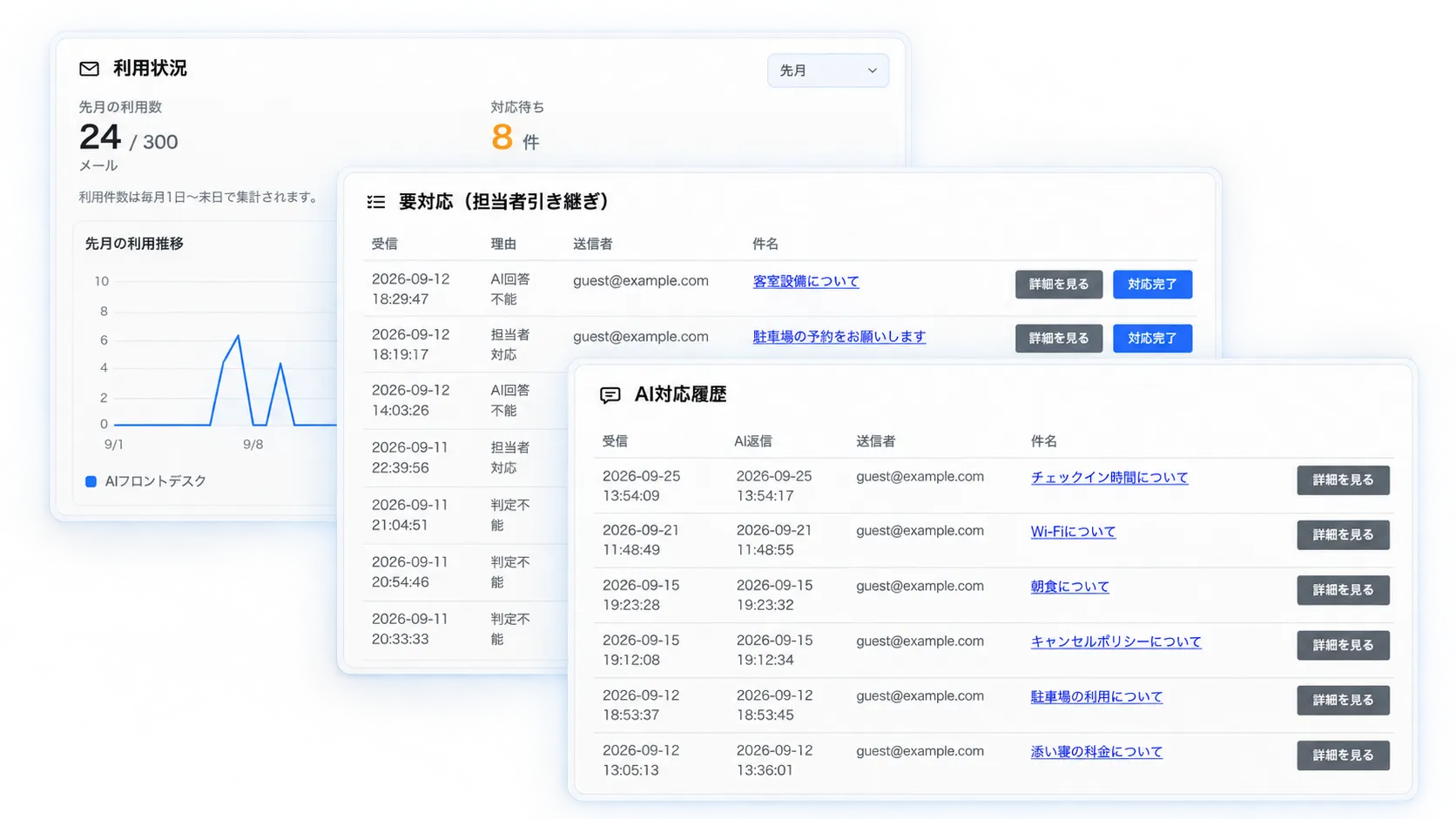Click the 利用件数は毎月1日〜末日で集計されます note
1456x819 pixels.
click(201, 198)
